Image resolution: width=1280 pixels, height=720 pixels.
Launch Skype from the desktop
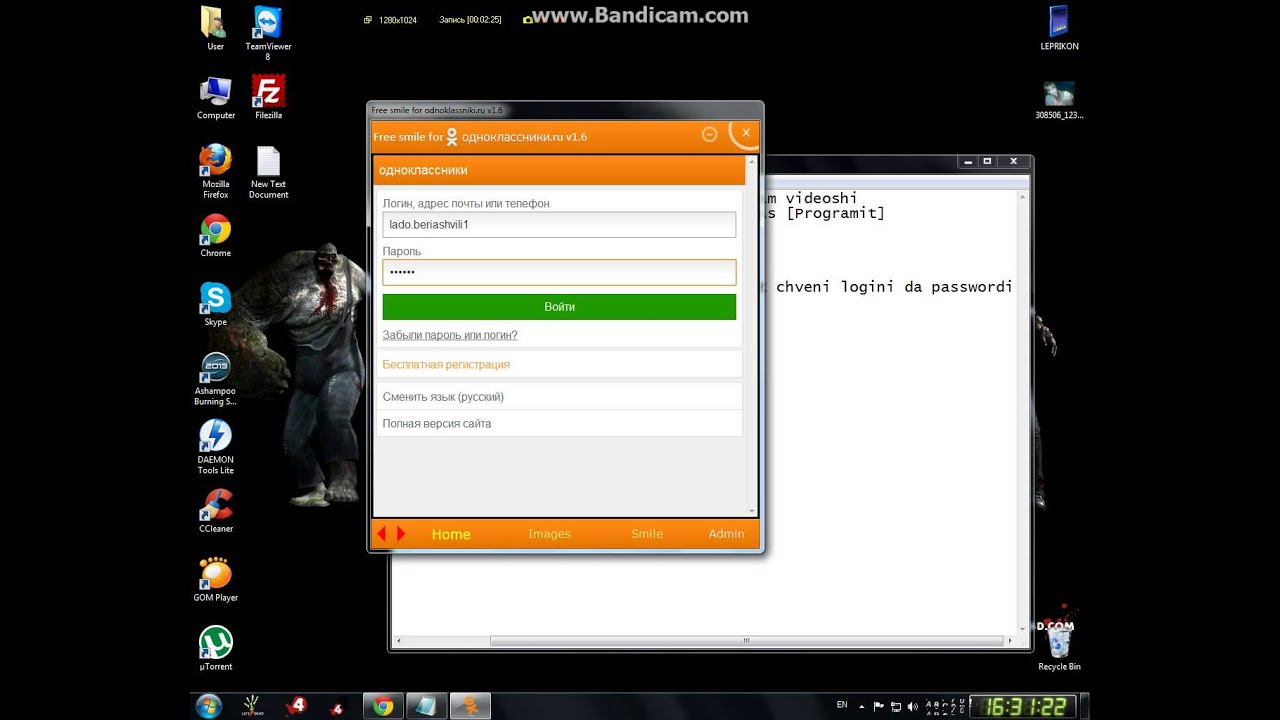pyautogui.click(x=215, y=305)
